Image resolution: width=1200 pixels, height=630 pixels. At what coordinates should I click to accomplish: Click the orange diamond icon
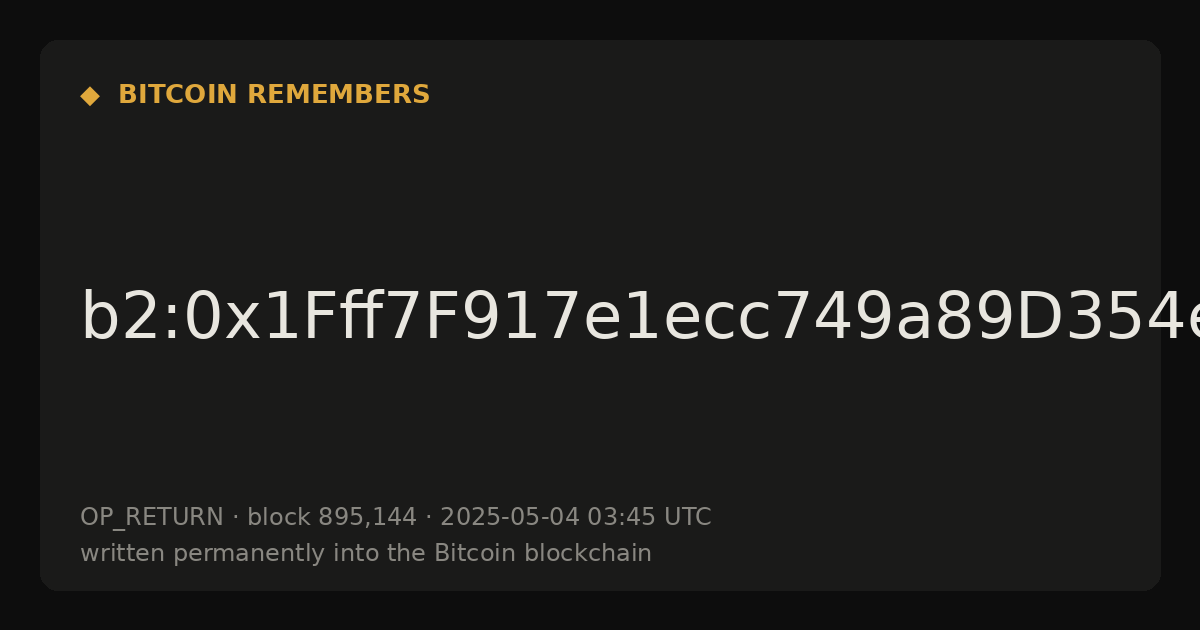coord(90,96)
